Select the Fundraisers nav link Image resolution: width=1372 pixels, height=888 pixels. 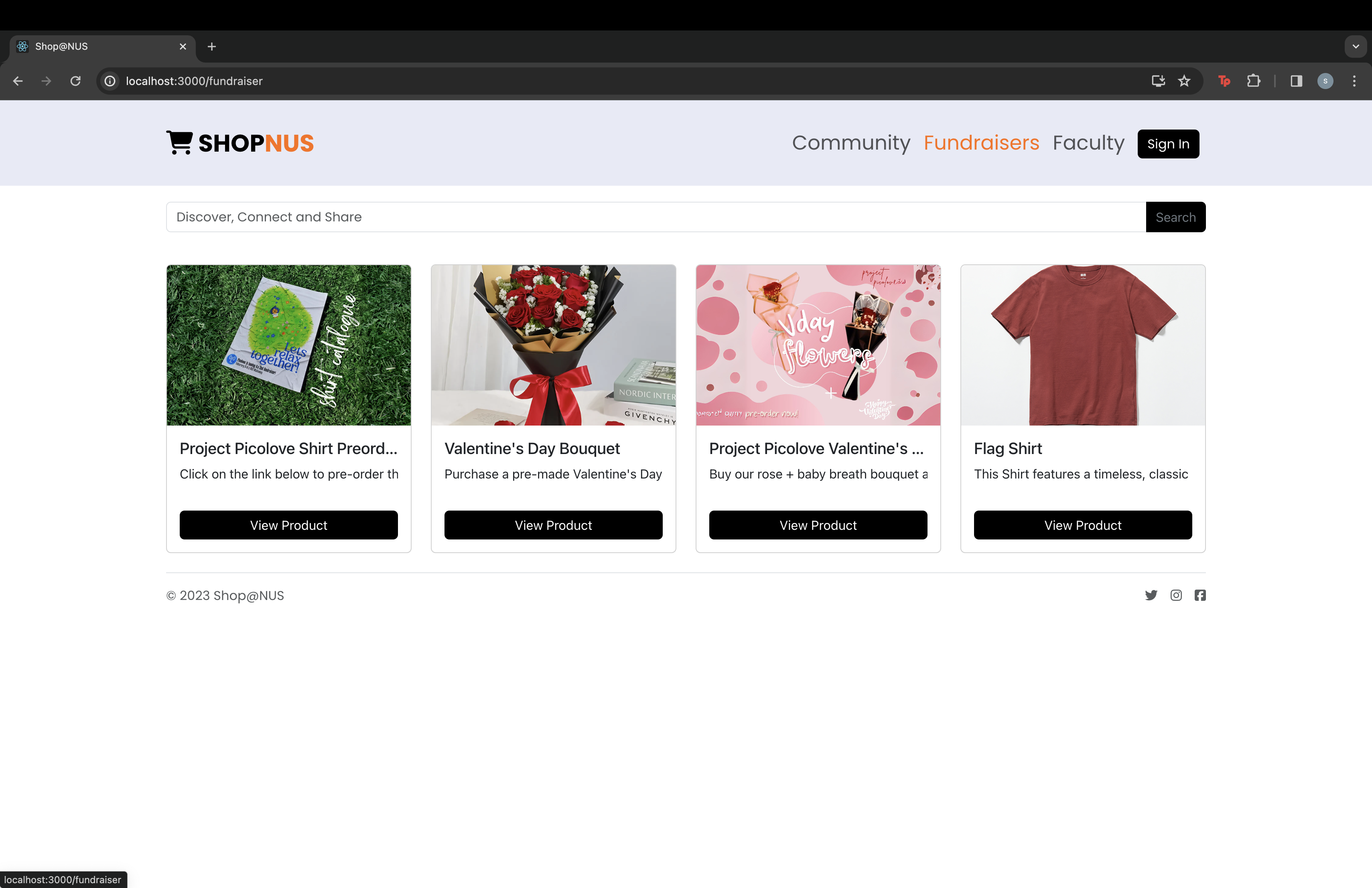pos(981,143)
